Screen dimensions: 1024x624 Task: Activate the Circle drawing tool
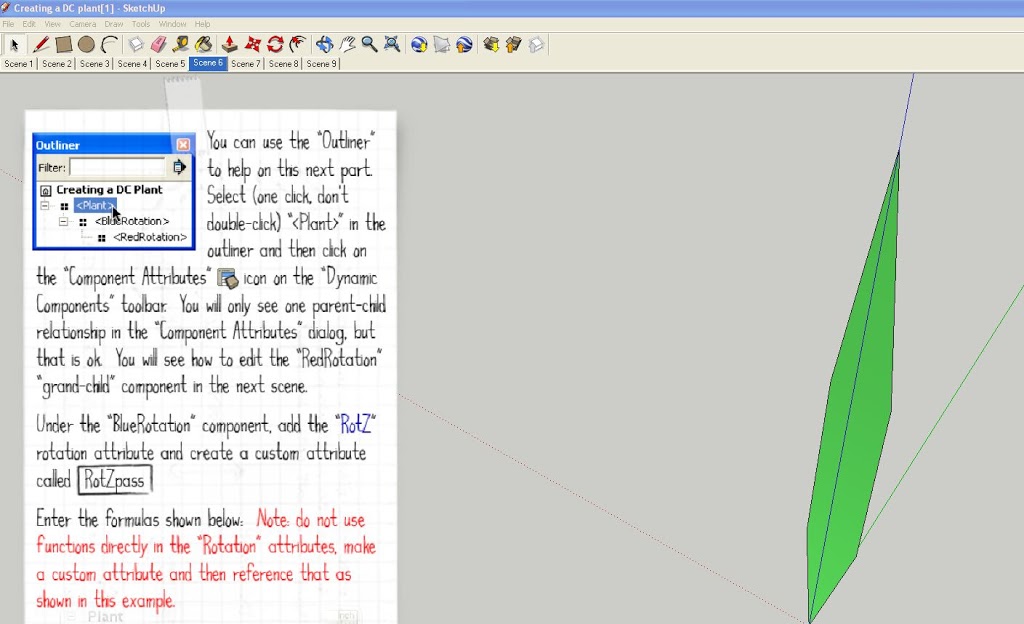point(86,44)
